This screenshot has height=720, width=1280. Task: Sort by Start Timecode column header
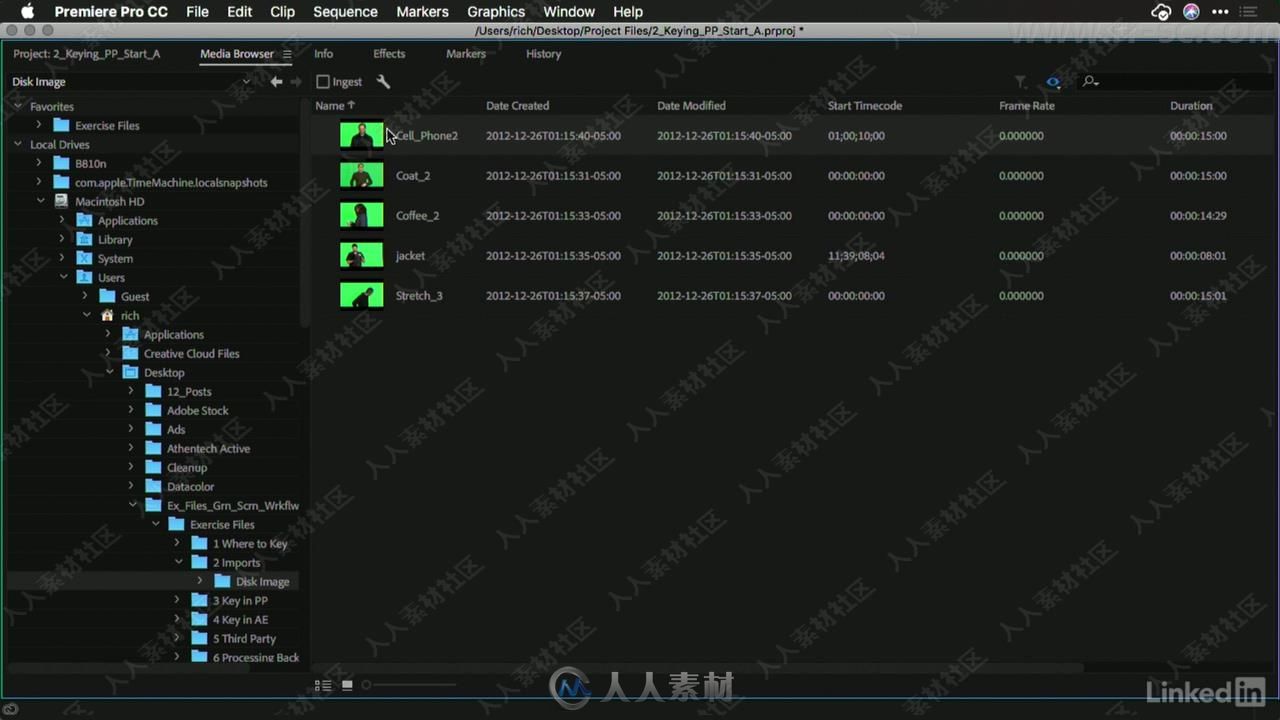(865, 105)
